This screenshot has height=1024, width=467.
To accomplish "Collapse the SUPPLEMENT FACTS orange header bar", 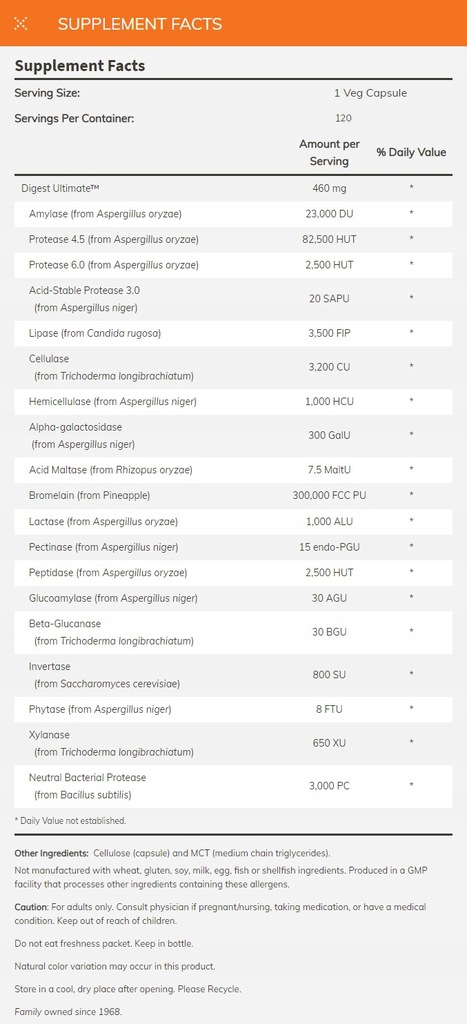I will tap(233, 24).
